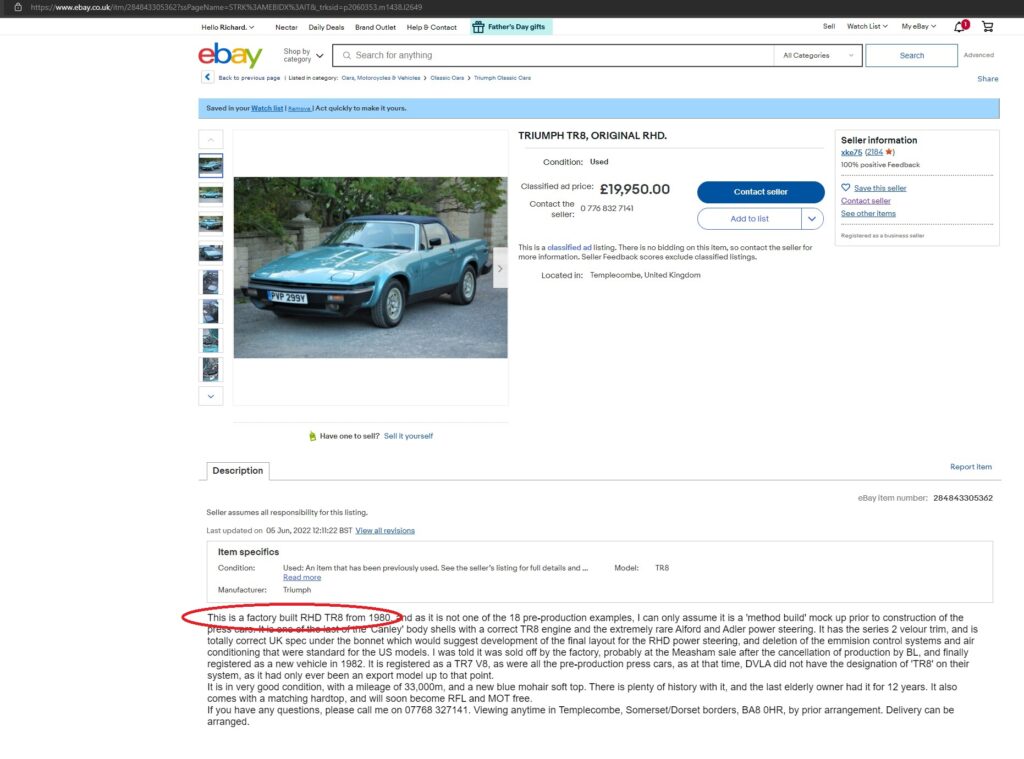Click the Father's Day gifts banner
The height and width of the screenshot is (759, 1024).
(x=511, y=27)
